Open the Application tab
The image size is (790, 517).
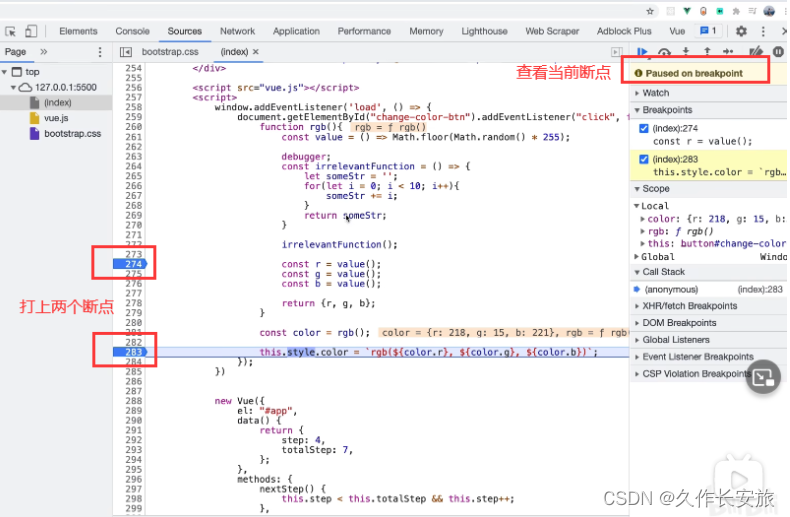(296, 31)
